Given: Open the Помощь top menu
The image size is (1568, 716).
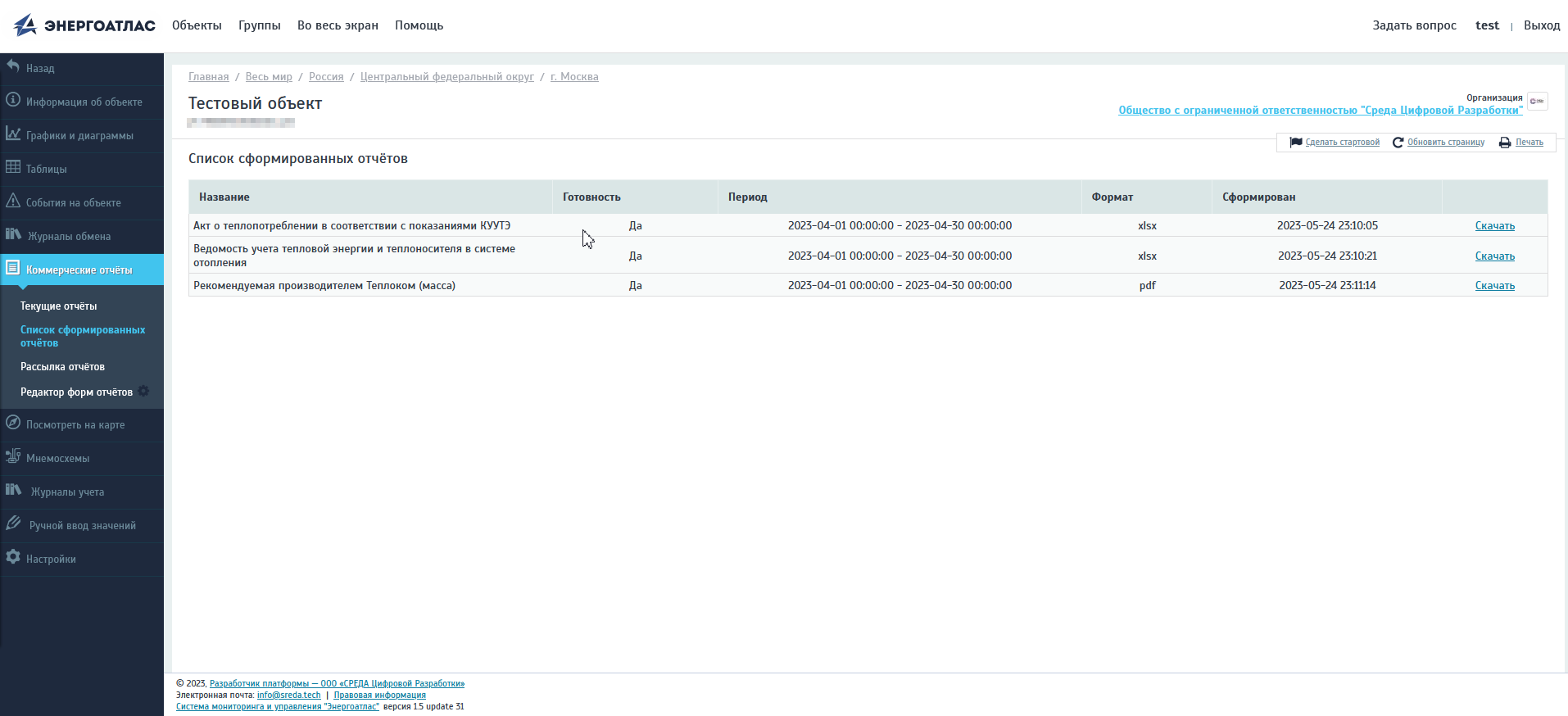Looking at the screenshot, I should [x=419, y=25].
